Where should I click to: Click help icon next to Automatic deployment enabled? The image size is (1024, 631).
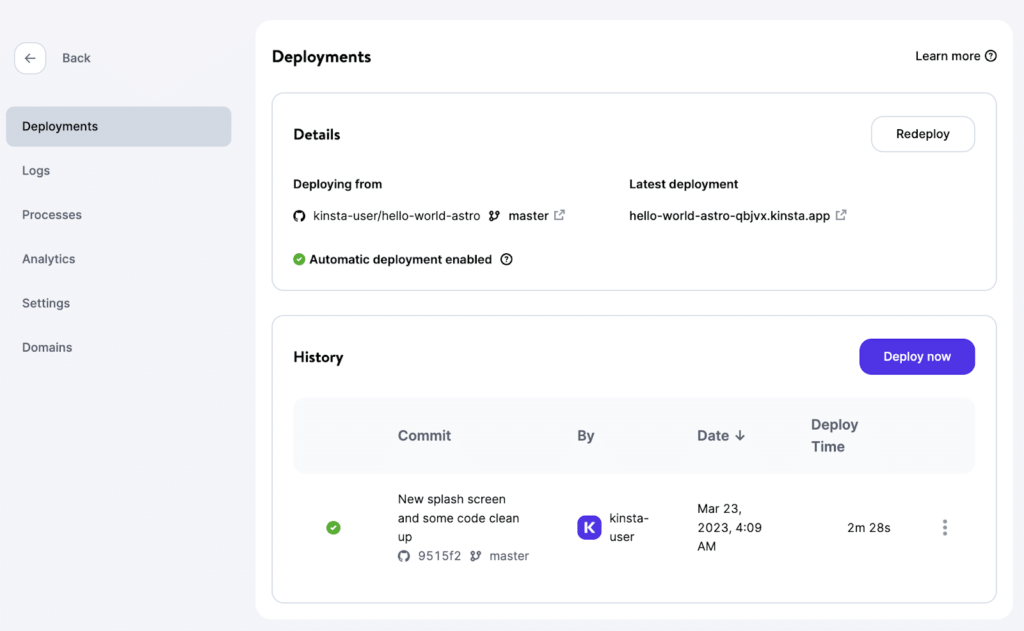[506, 259]
